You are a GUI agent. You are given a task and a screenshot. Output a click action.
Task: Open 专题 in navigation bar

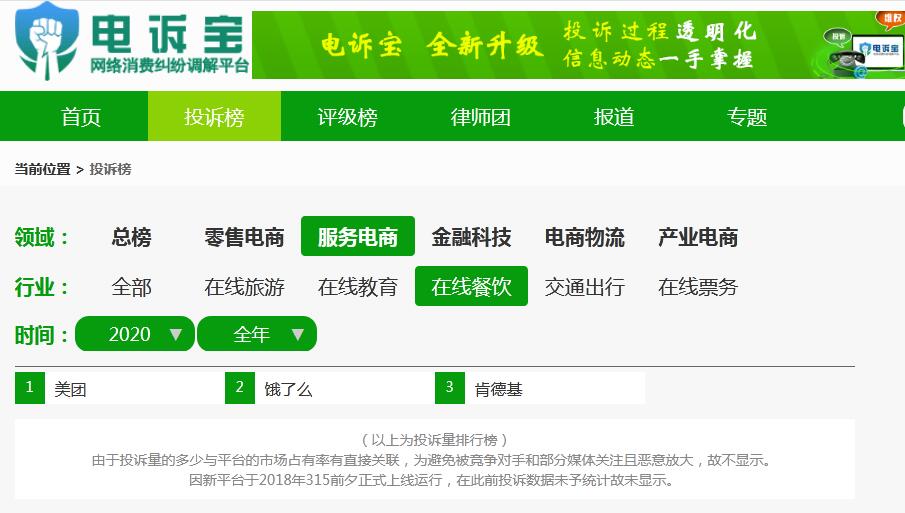point(747,117)
